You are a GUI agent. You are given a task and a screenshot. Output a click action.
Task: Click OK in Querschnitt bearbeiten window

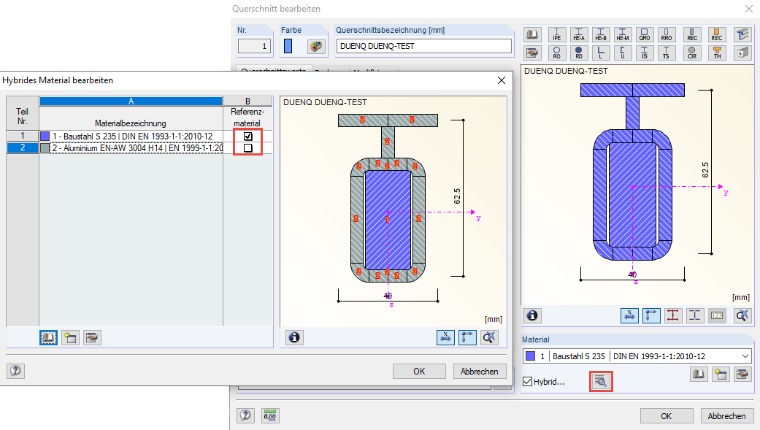[x=666, y=416]
